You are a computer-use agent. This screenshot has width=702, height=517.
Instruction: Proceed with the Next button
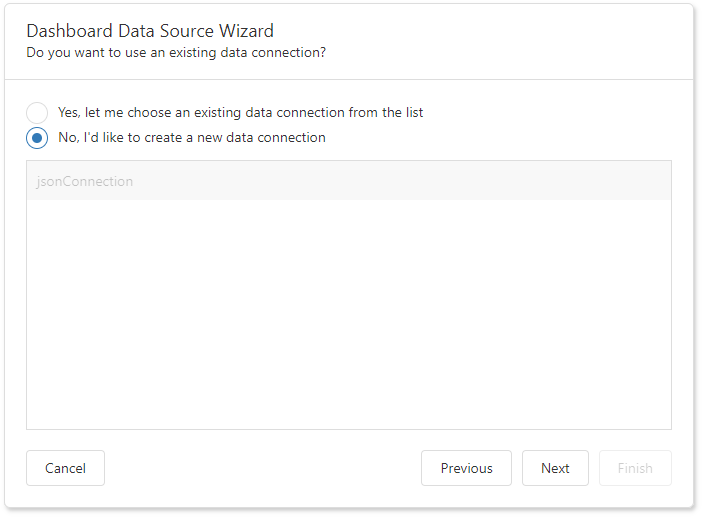pyautogui.click(x=555, y=468)
